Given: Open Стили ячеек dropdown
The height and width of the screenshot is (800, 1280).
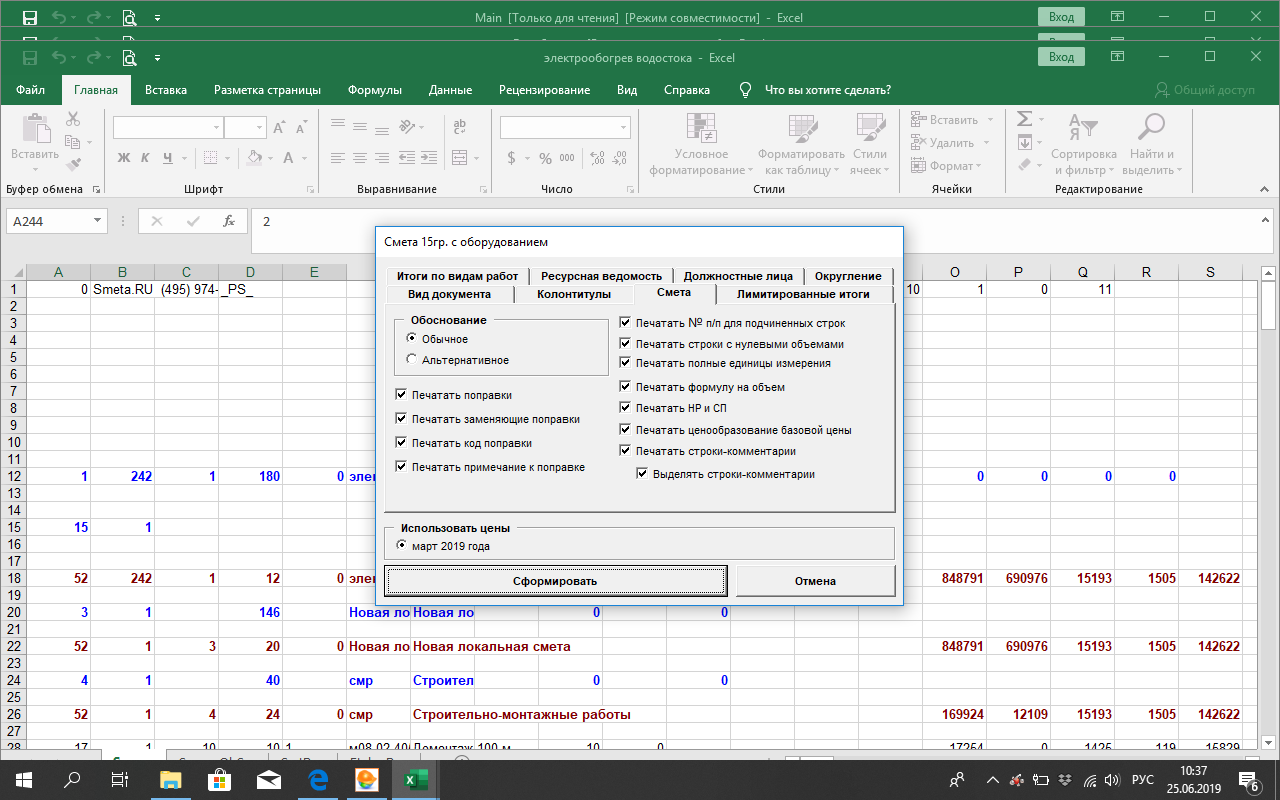Looking at the screenshot, I should 869,145.
